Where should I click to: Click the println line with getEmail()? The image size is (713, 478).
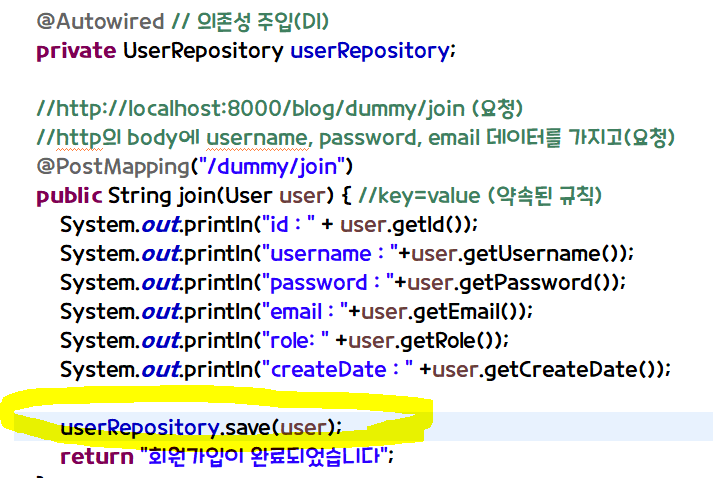(x=296, y=312)
